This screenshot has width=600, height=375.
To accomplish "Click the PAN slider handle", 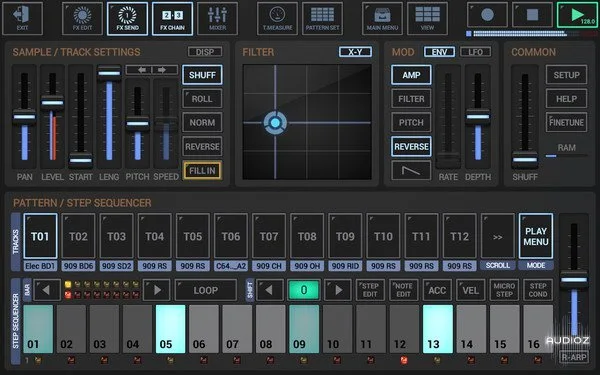I will tap(24, 117).
